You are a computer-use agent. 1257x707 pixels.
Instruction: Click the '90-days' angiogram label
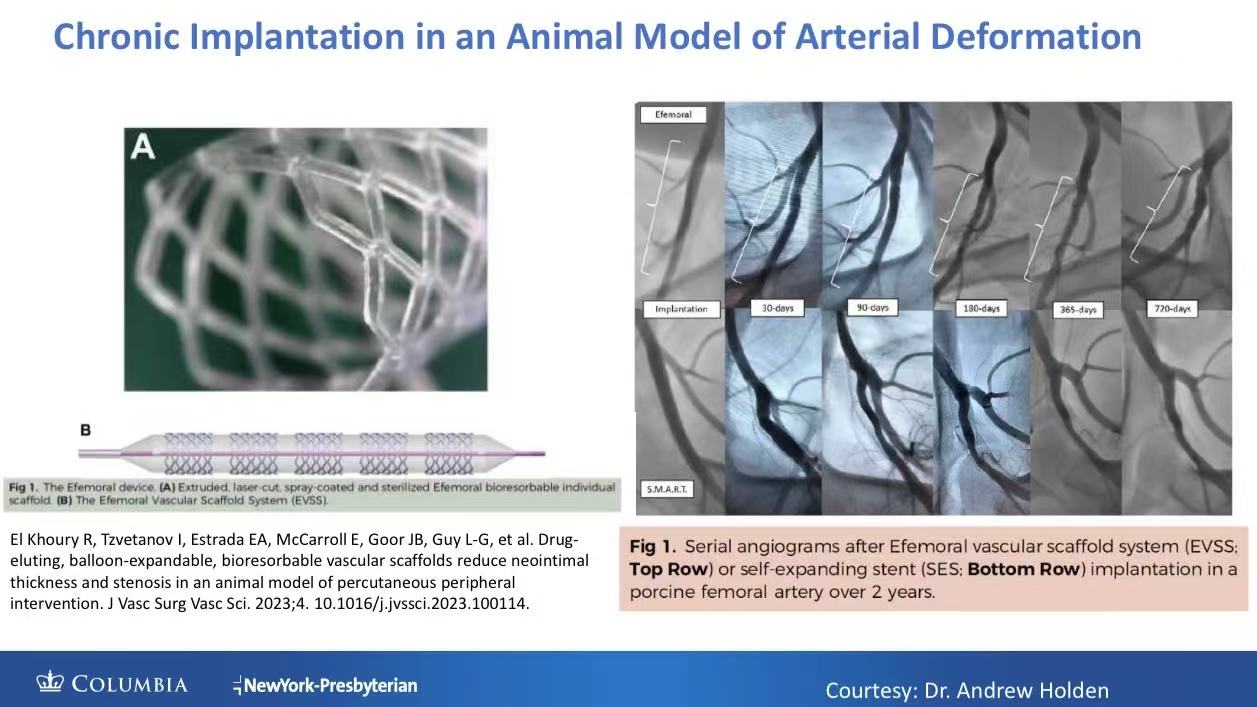tap(872, 307)
